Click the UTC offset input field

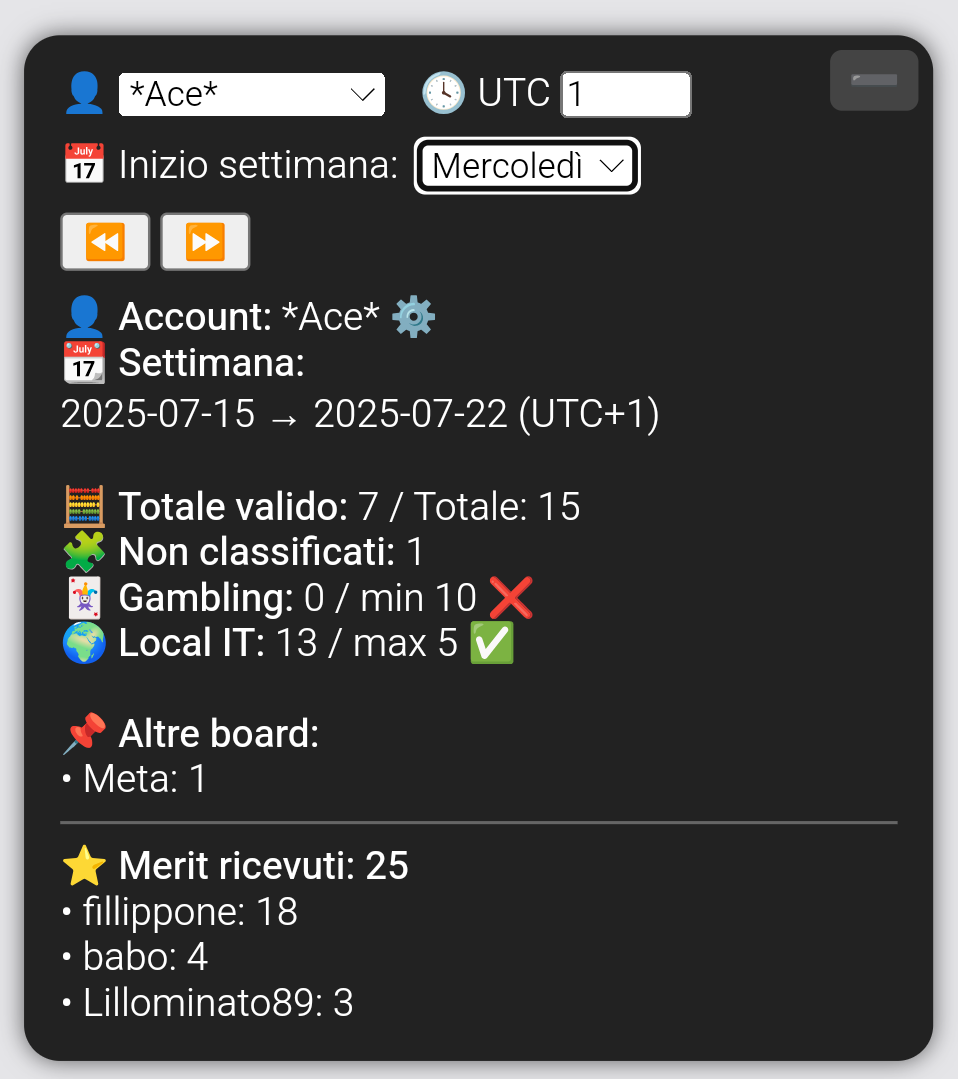click(x=626, y=94)
